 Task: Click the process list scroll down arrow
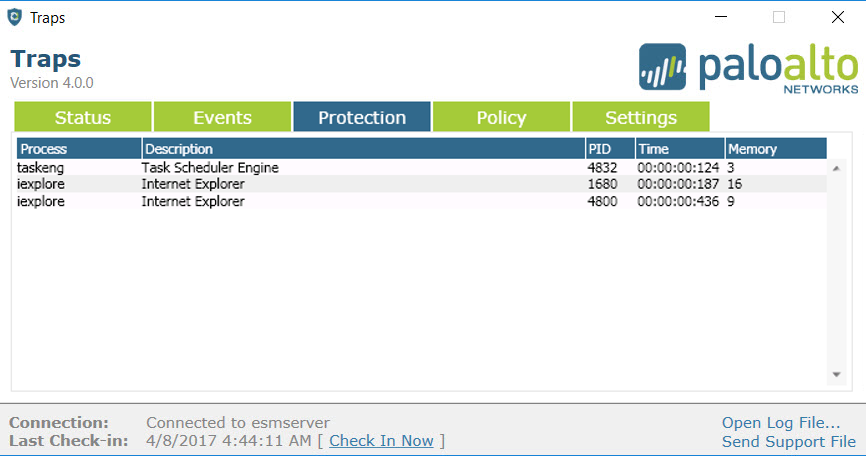[836, 374]
